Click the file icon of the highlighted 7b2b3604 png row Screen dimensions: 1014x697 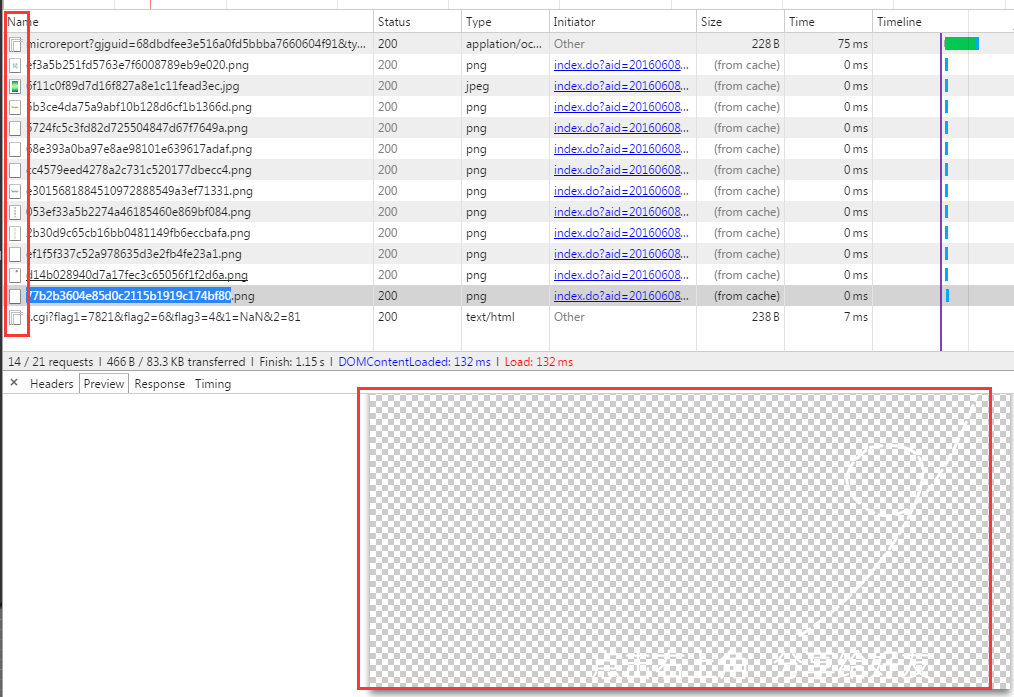click(15, 296)
